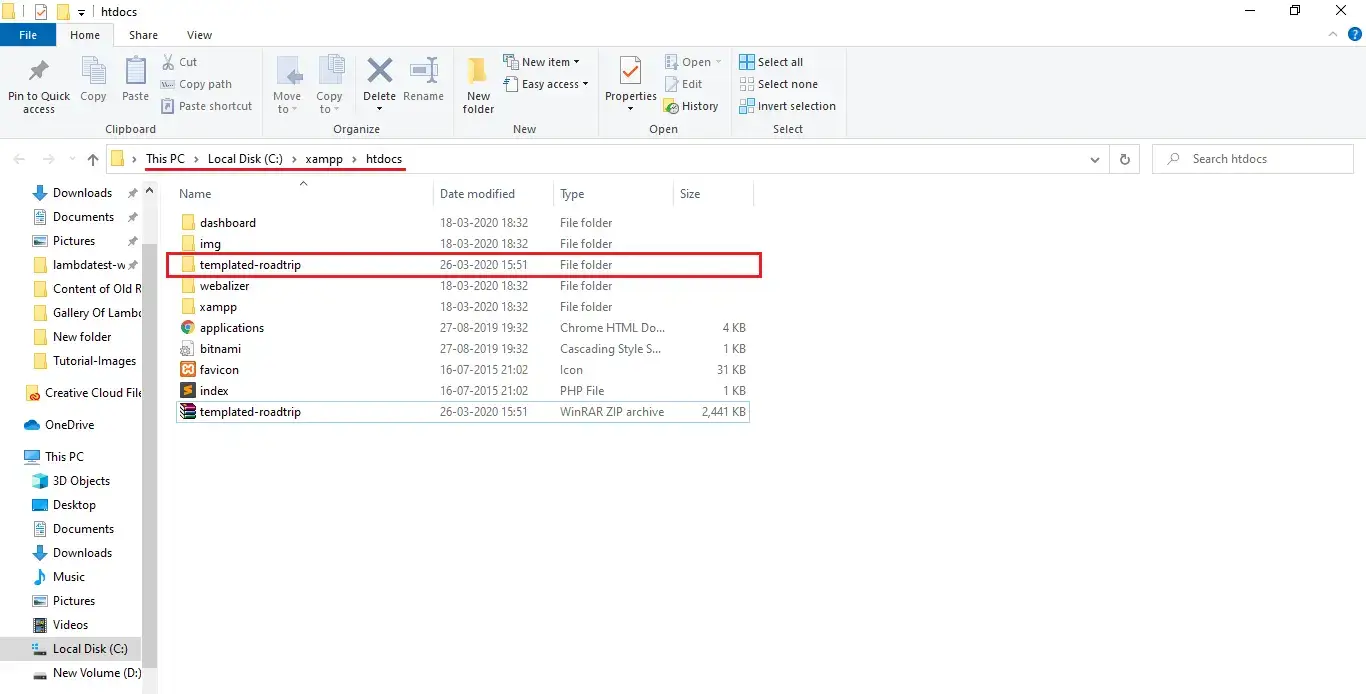1366x694 pixels.
Task: Select the Copy icon in the Clipboard group
Action: click(x=93, y=80)
